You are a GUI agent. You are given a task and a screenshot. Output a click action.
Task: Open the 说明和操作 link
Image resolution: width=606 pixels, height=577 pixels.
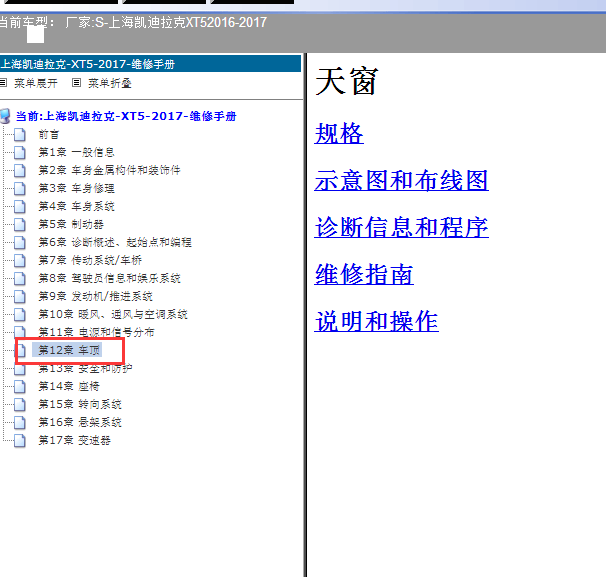[376, 321]
